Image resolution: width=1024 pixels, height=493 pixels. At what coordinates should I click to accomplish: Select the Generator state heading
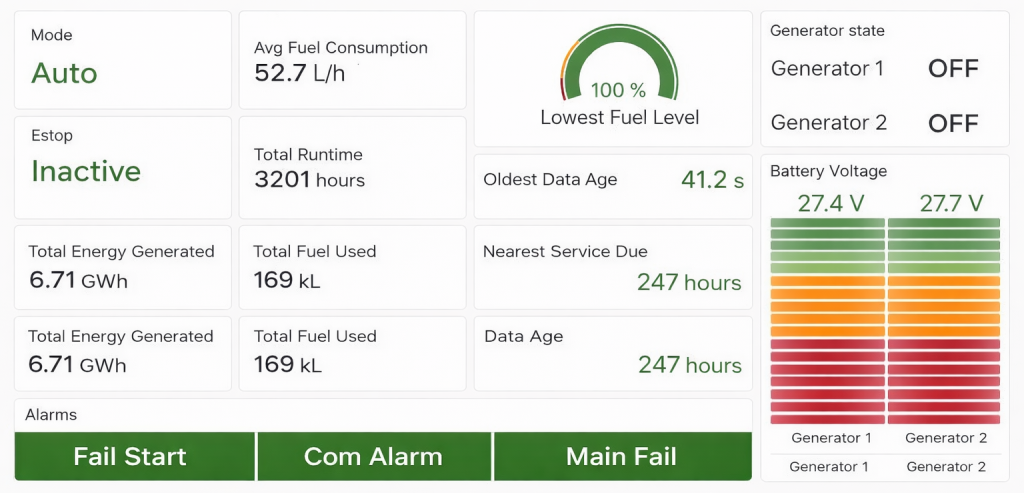click(827, 31)
